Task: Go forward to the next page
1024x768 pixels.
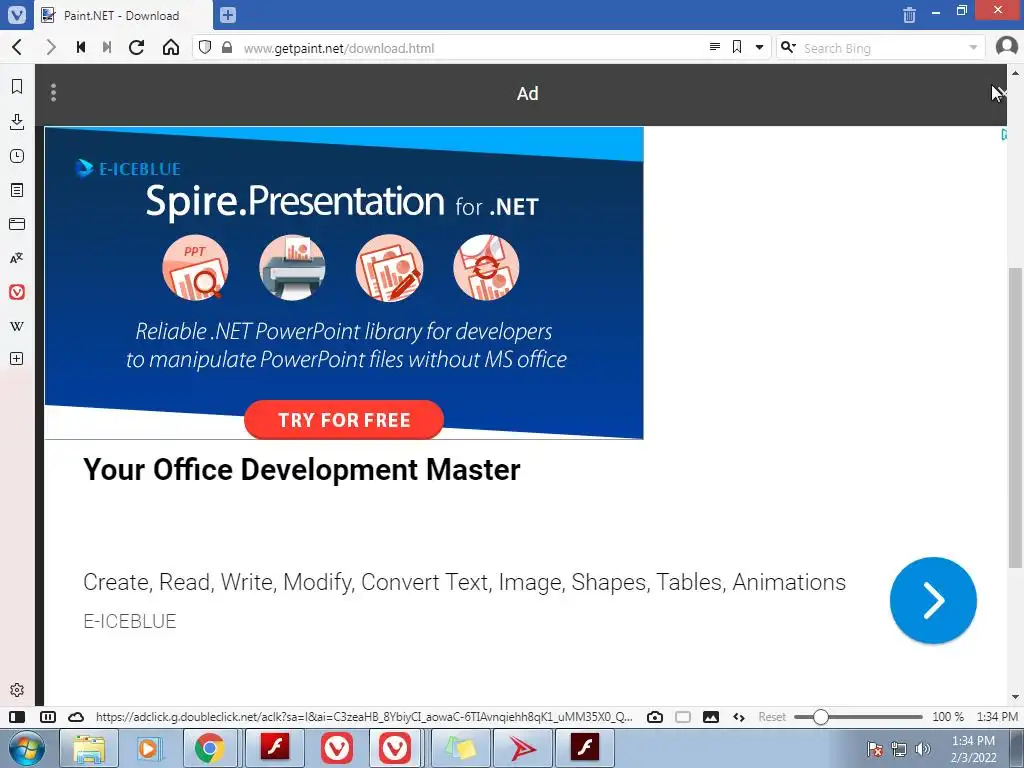Action: tap(50, 47)
